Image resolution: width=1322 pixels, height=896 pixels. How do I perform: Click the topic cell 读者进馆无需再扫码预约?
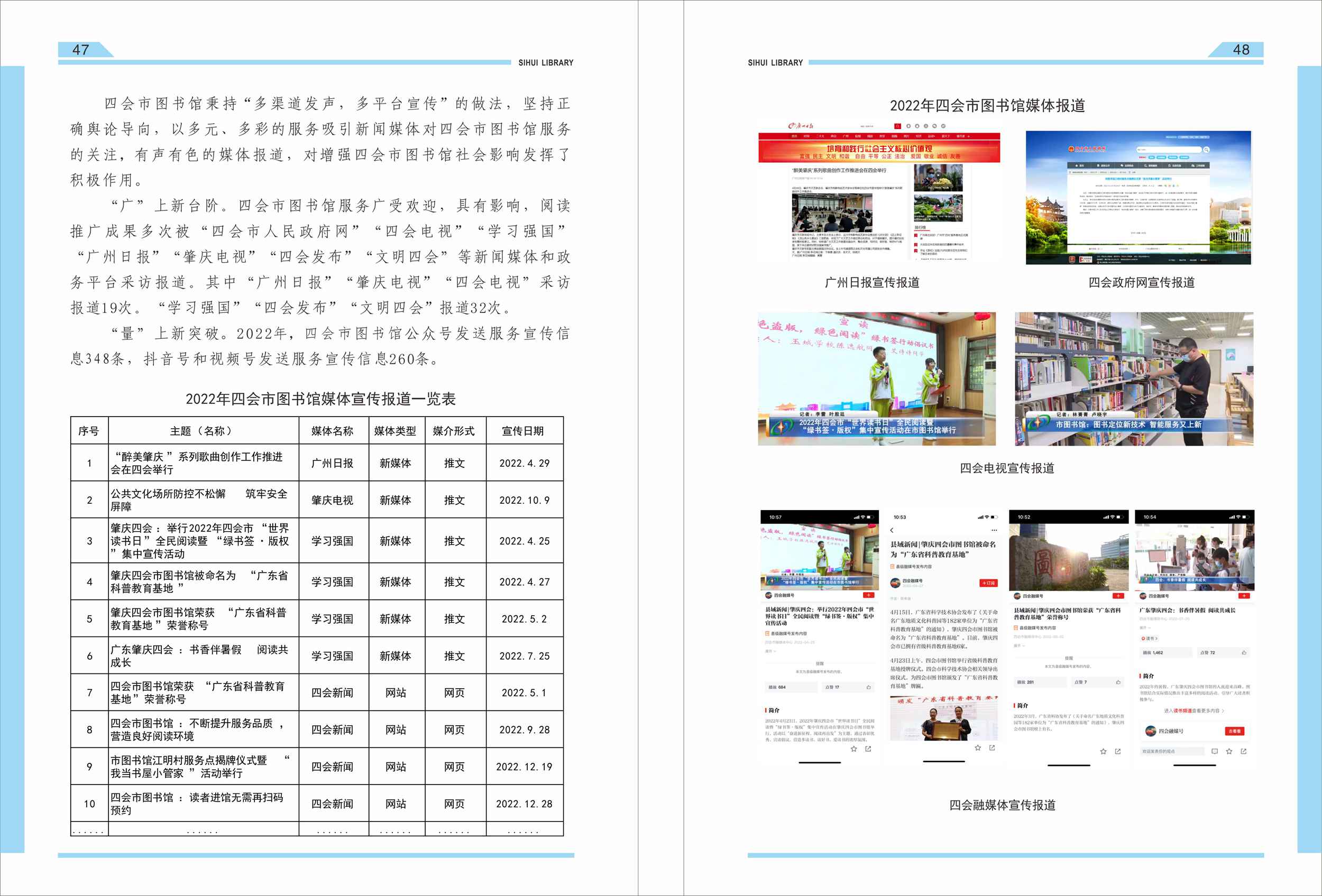203,804
